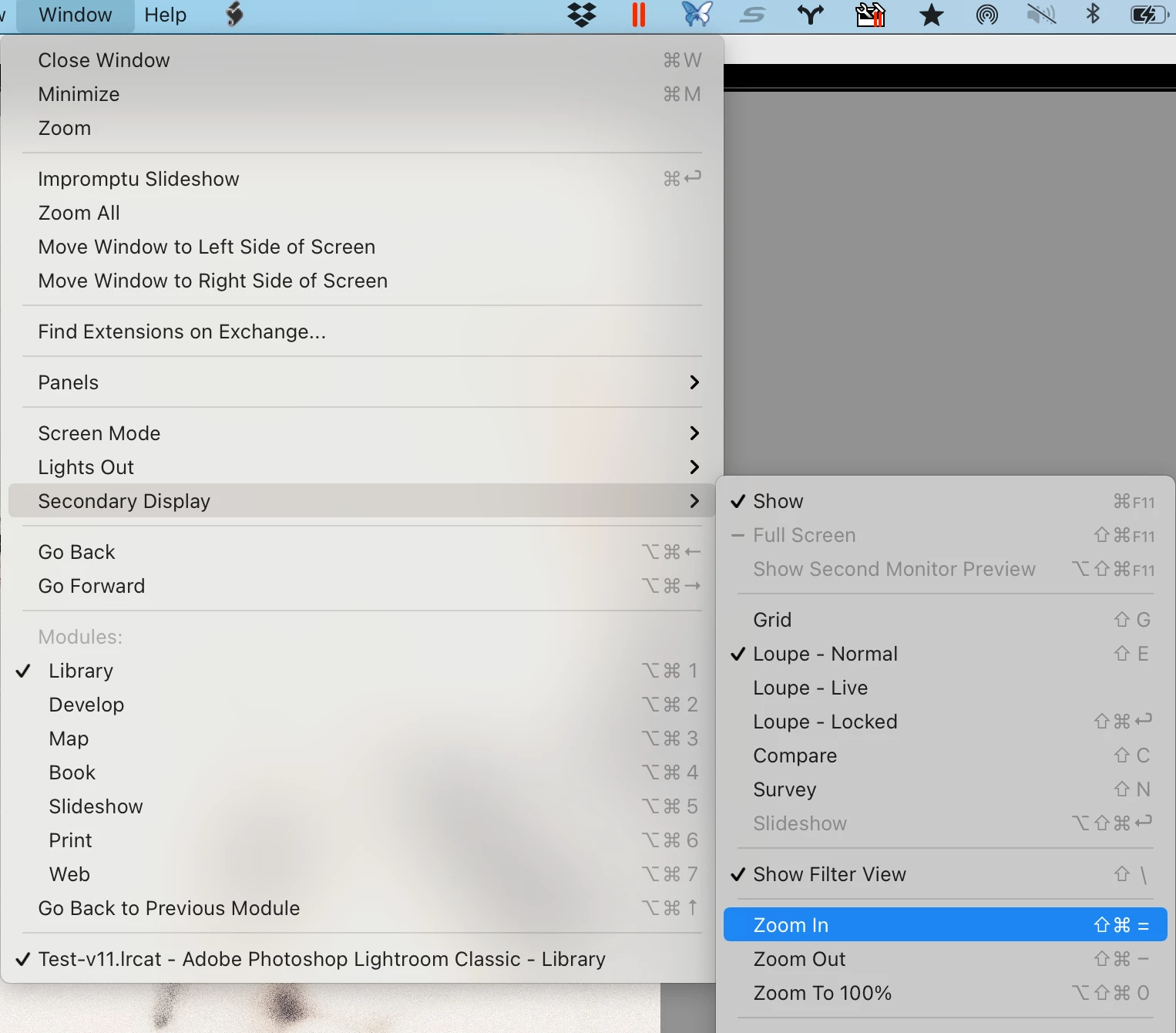Expand the Lights Out submenu
This screenshot has height=1033, width=1176.
pos(362,467)
